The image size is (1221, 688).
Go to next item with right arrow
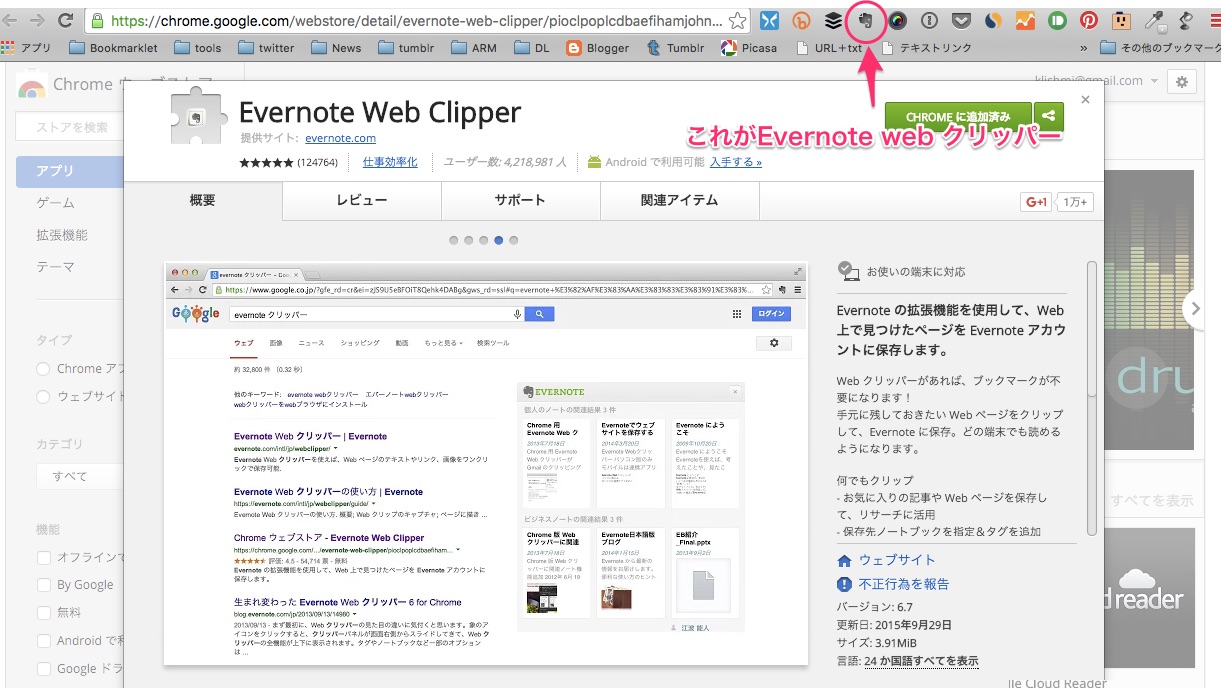(1196, 309)
